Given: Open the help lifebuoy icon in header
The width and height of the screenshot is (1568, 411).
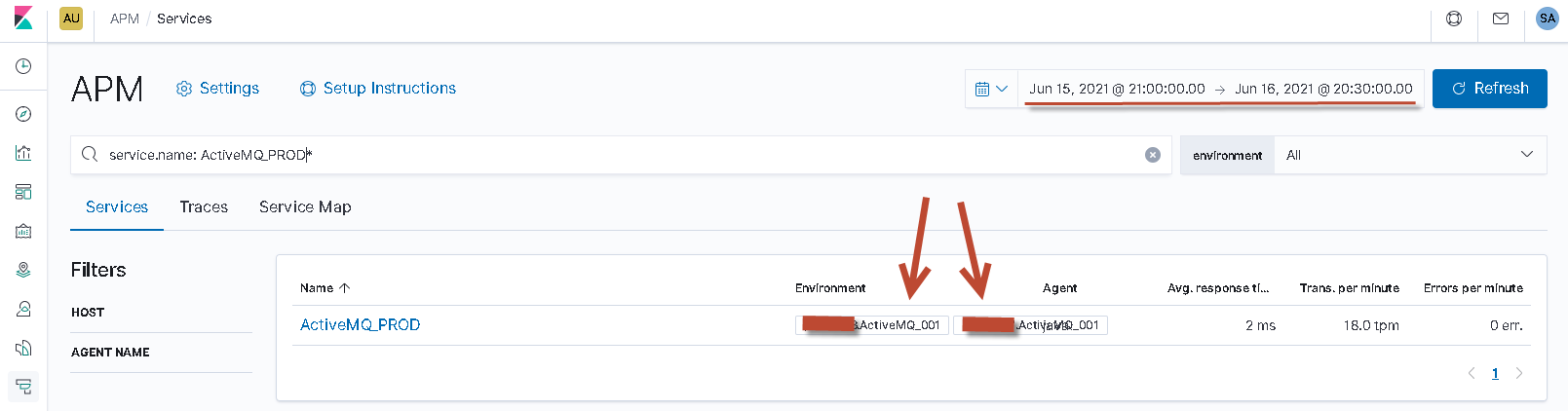Looking at the screenshot, I should coord(1454,19).
